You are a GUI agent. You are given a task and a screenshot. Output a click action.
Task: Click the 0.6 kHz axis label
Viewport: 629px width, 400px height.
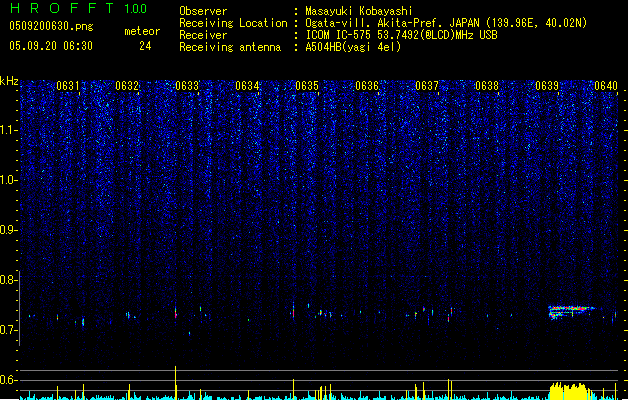coord(9,380)
